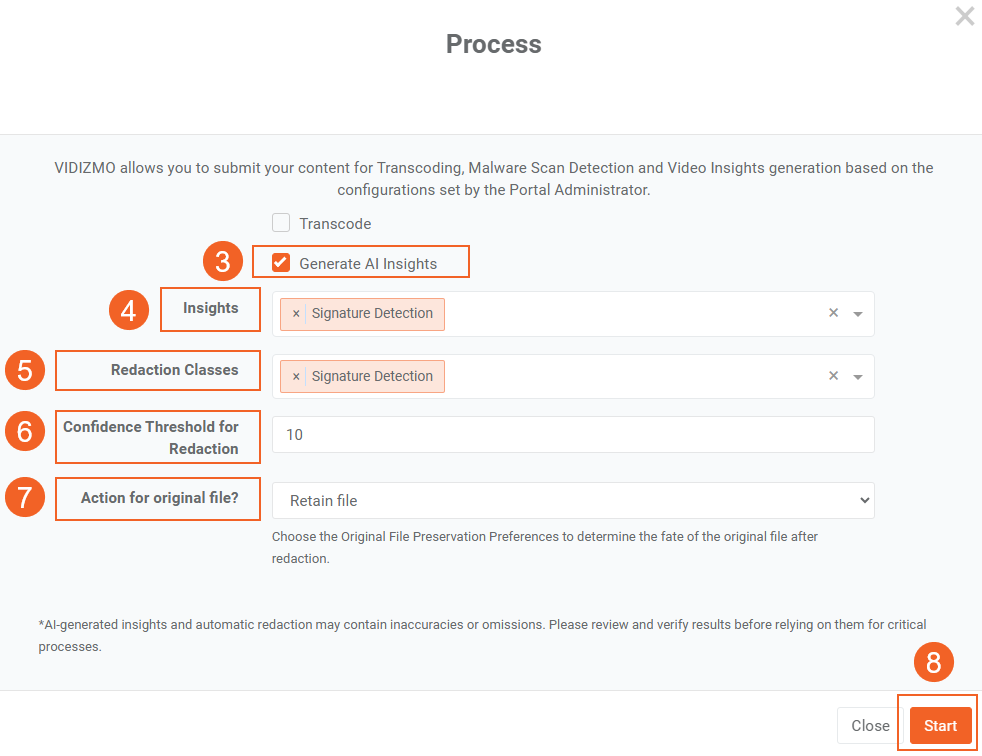Click the Signature Detection chip text in Redaction Classes
Screen dimensions: 982x756
click(x=372, y=377)
